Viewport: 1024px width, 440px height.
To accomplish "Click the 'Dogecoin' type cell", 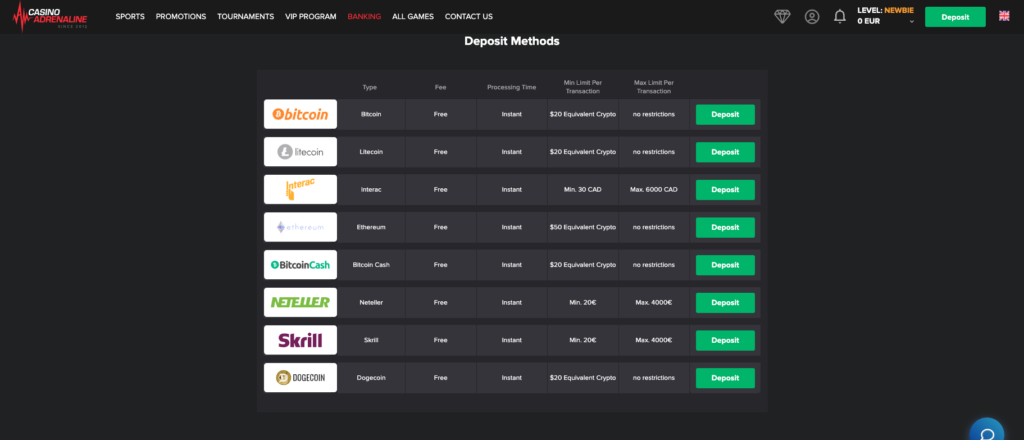I will pyautogui.click(x=371, y=378).
